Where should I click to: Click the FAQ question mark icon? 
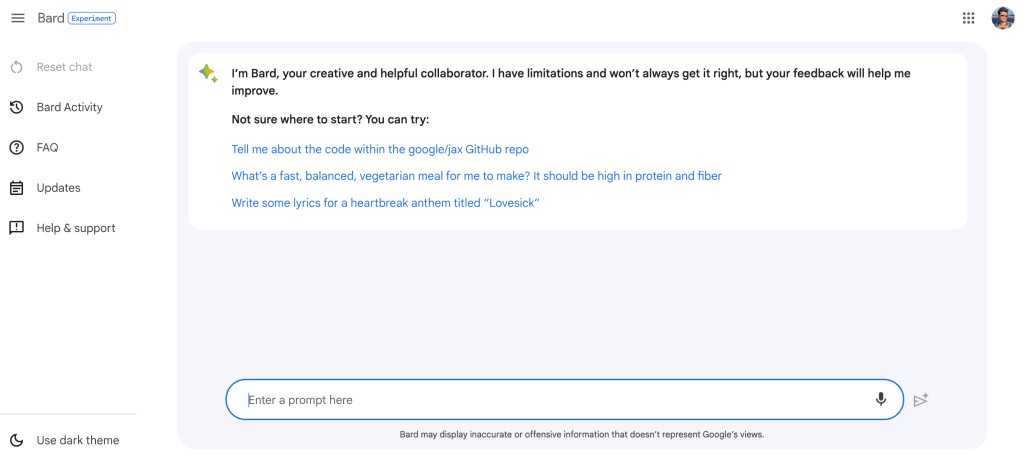(x=17, y=148)
